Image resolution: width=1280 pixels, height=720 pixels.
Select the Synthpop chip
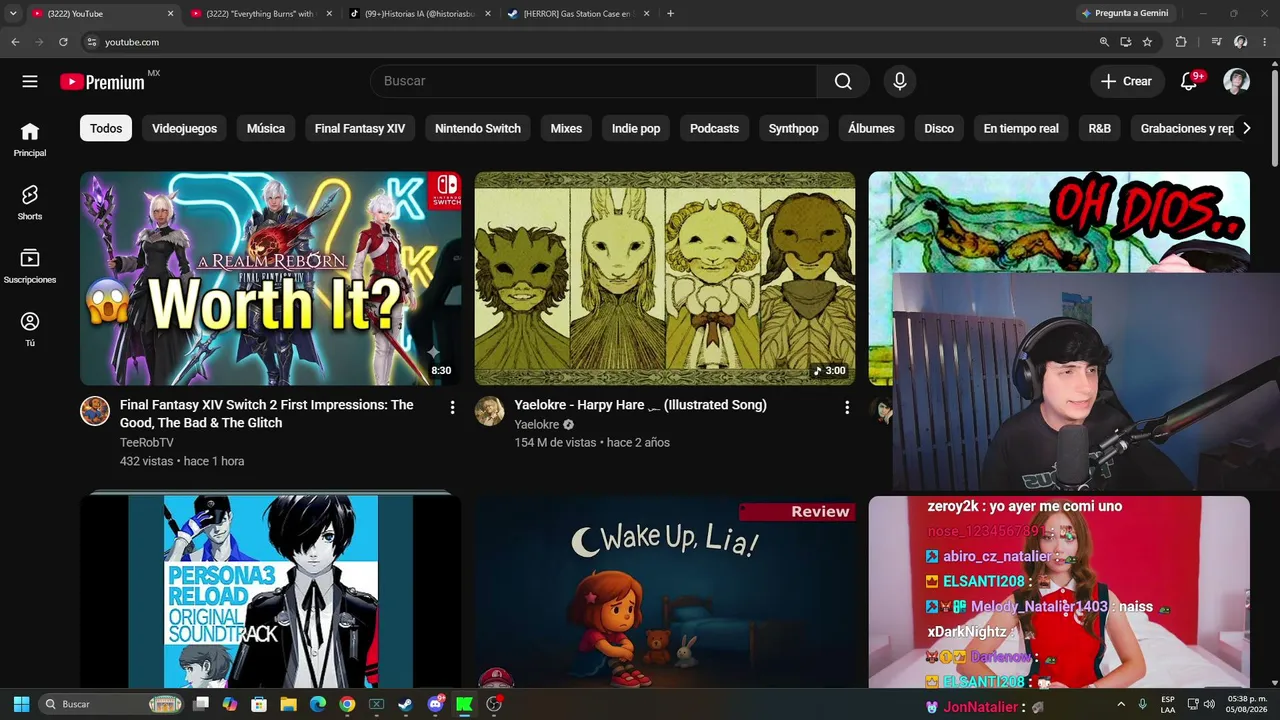pyautogui.click(x=794, y=128)
